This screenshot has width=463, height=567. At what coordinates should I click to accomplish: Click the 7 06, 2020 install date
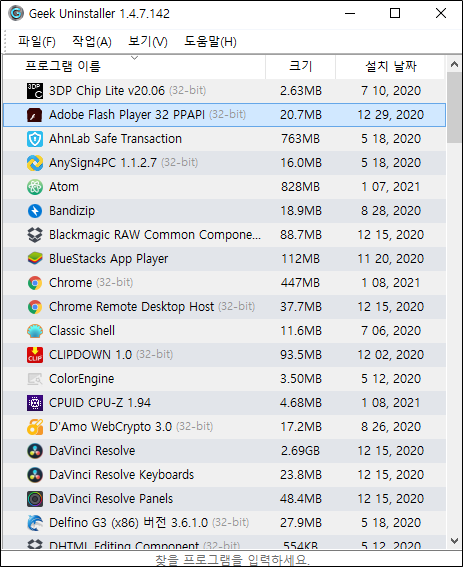[x=391, y=331]
